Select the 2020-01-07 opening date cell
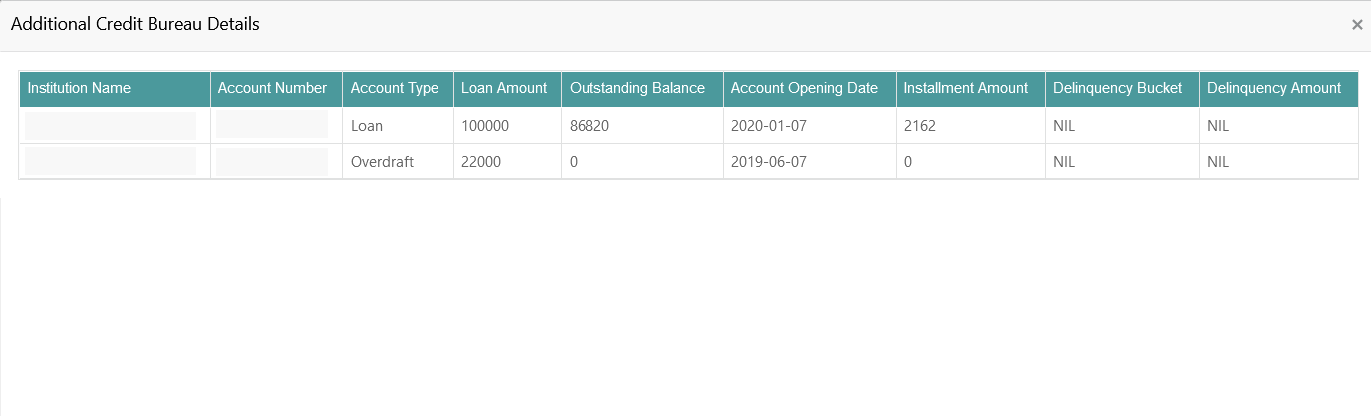The image size is (1371, 416). 768,126
